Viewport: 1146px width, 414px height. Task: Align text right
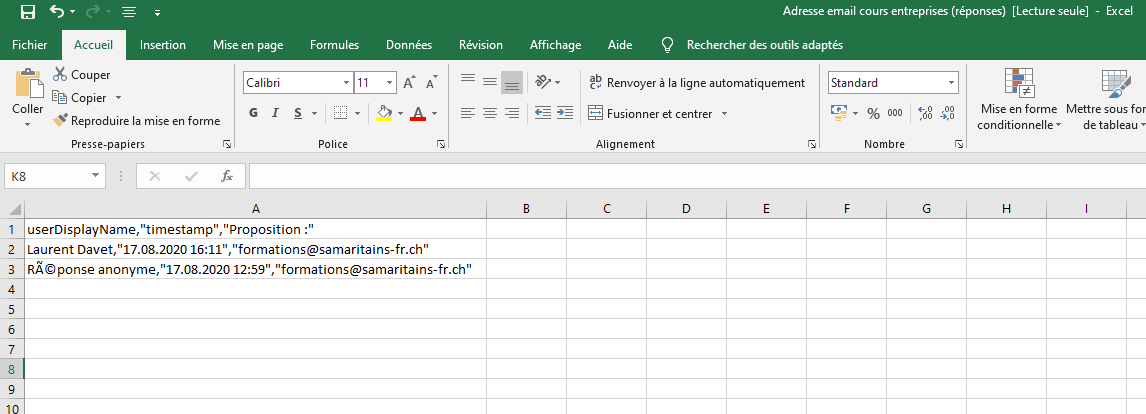pos(512,113)
